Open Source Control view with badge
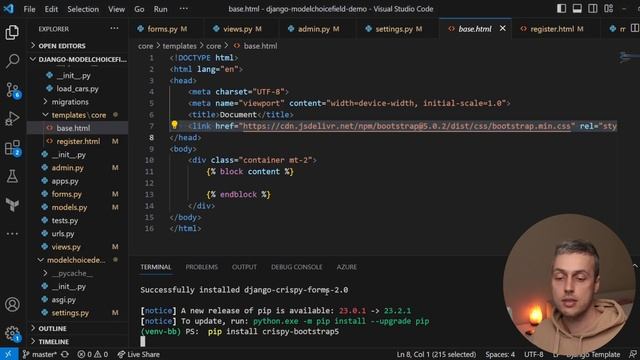This screenshot has height=360, width=640. coord(12,90)
